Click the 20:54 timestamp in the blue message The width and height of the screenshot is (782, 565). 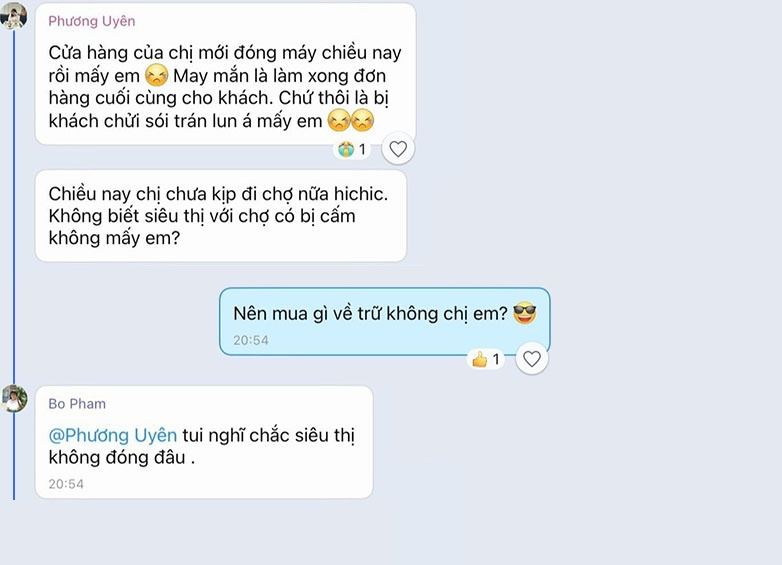coord(251,340)
